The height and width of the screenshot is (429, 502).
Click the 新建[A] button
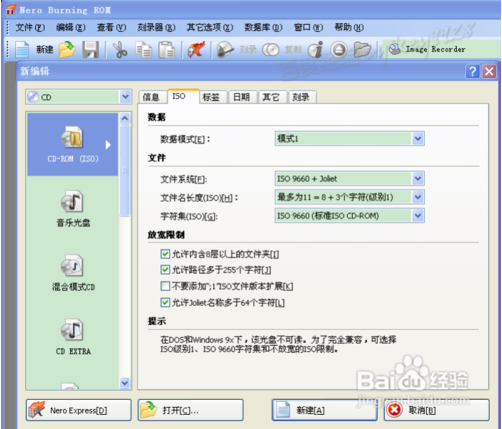[325, 410]
